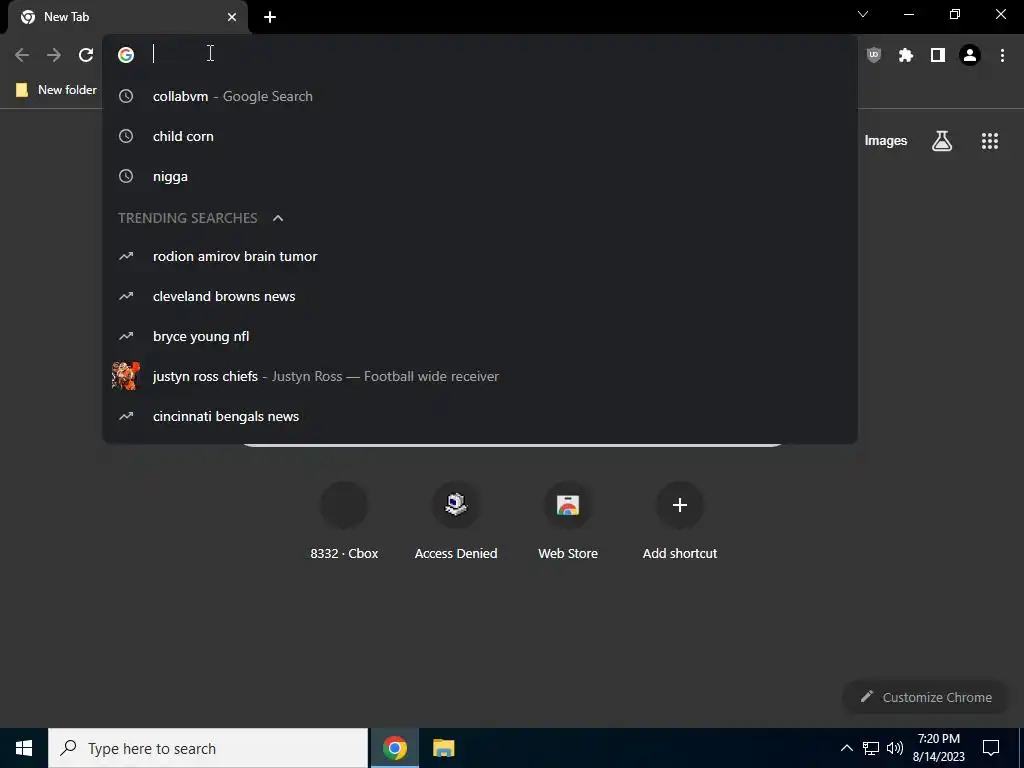The height and width of the screenshot is (768, 1024).
Task: Choose the cleveland browns news suggestion
Action: (480, 296)
